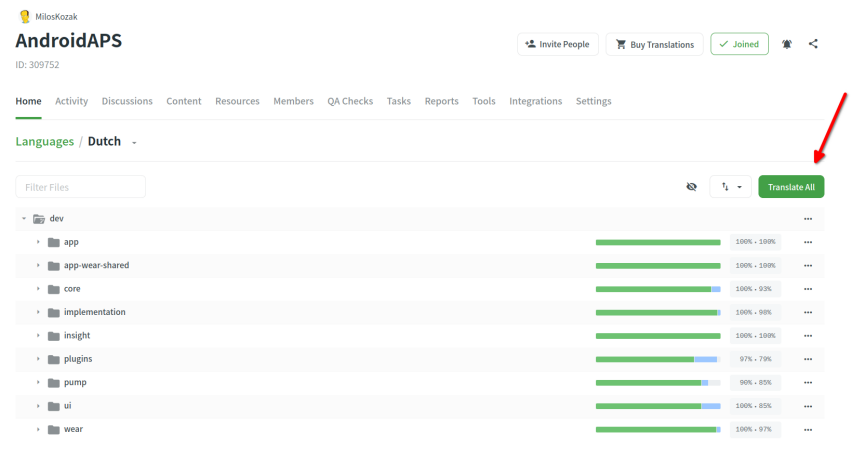The height and width of the screenshot is (460, 852).
Task: Open more options for wear row
Action: pyautogui.click(x=808, y=430)
